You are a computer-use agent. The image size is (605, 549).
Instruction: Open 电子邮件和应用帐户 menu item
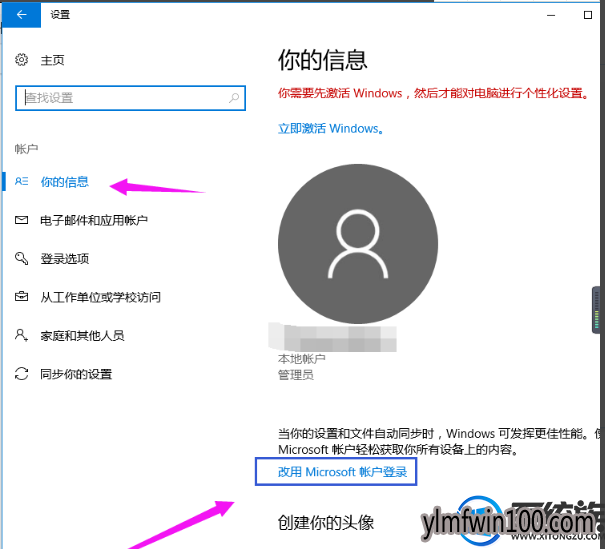94,220
